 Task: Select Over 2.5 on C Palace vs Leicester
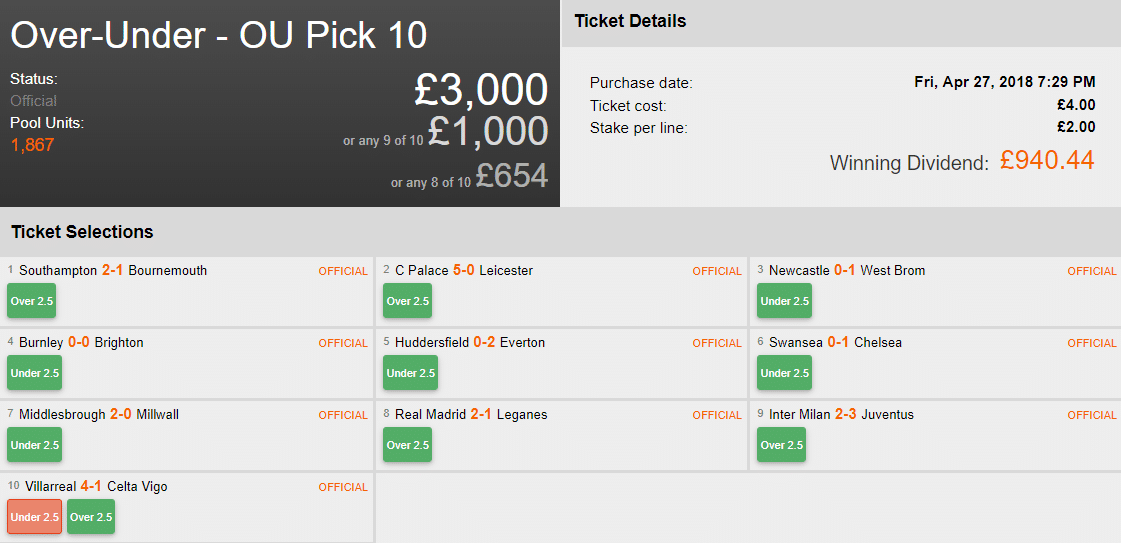(407, 301)
